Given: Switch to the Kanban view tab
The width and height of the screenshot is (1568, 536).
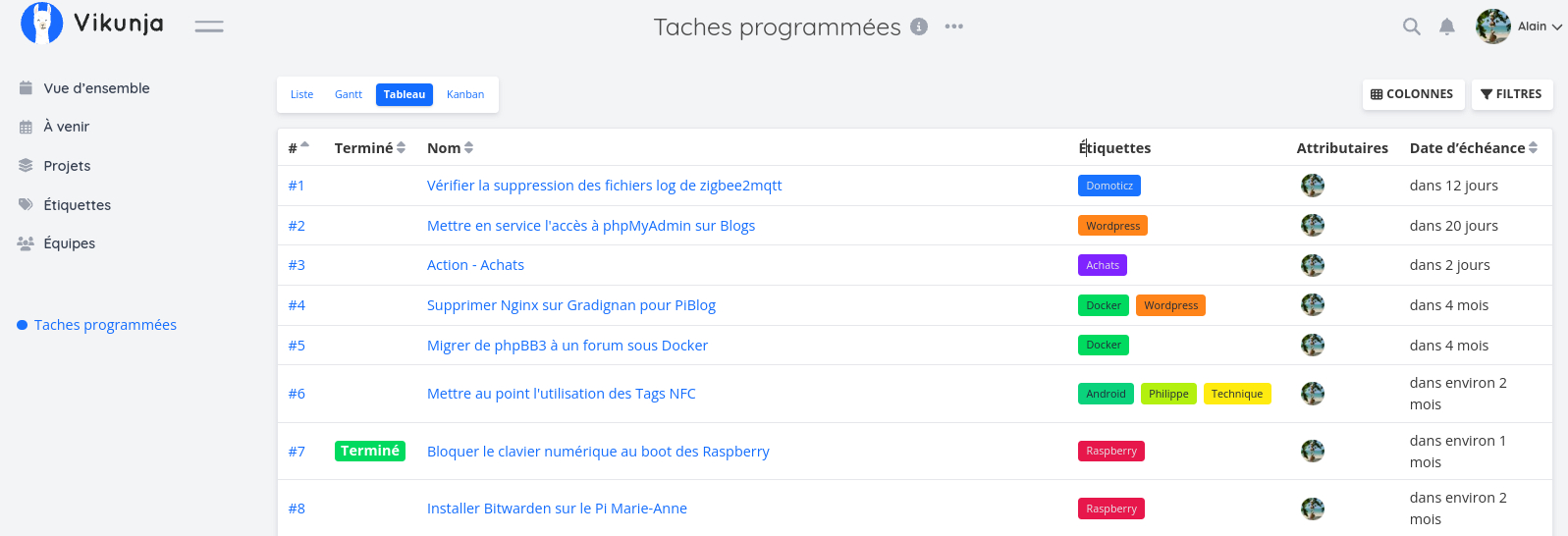Looking at the screenshot, I should [x=465, y=94].
